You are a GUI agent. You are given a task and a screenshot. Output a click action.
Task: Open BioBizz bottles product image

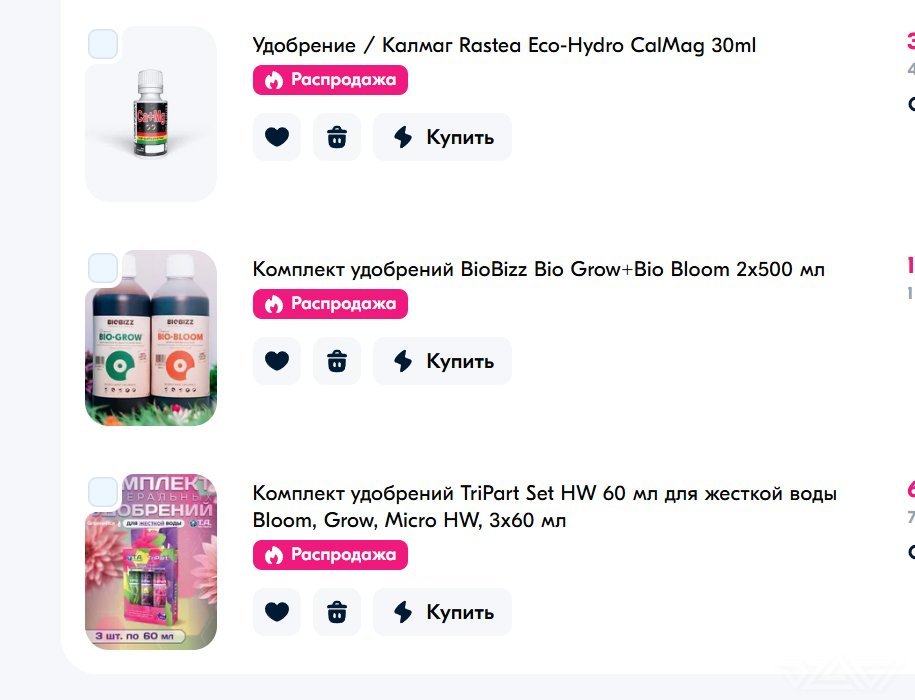(x=151, y=338)
